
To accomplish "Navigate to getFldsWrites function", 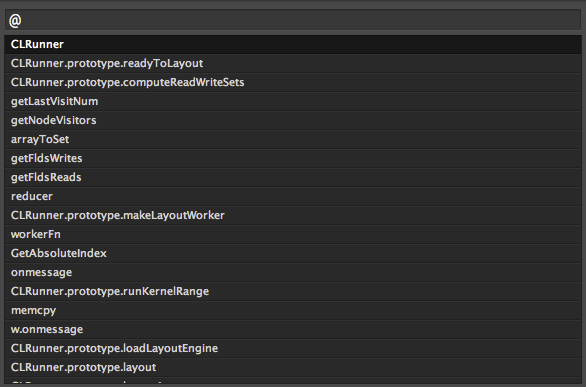I will pos(293,159).
